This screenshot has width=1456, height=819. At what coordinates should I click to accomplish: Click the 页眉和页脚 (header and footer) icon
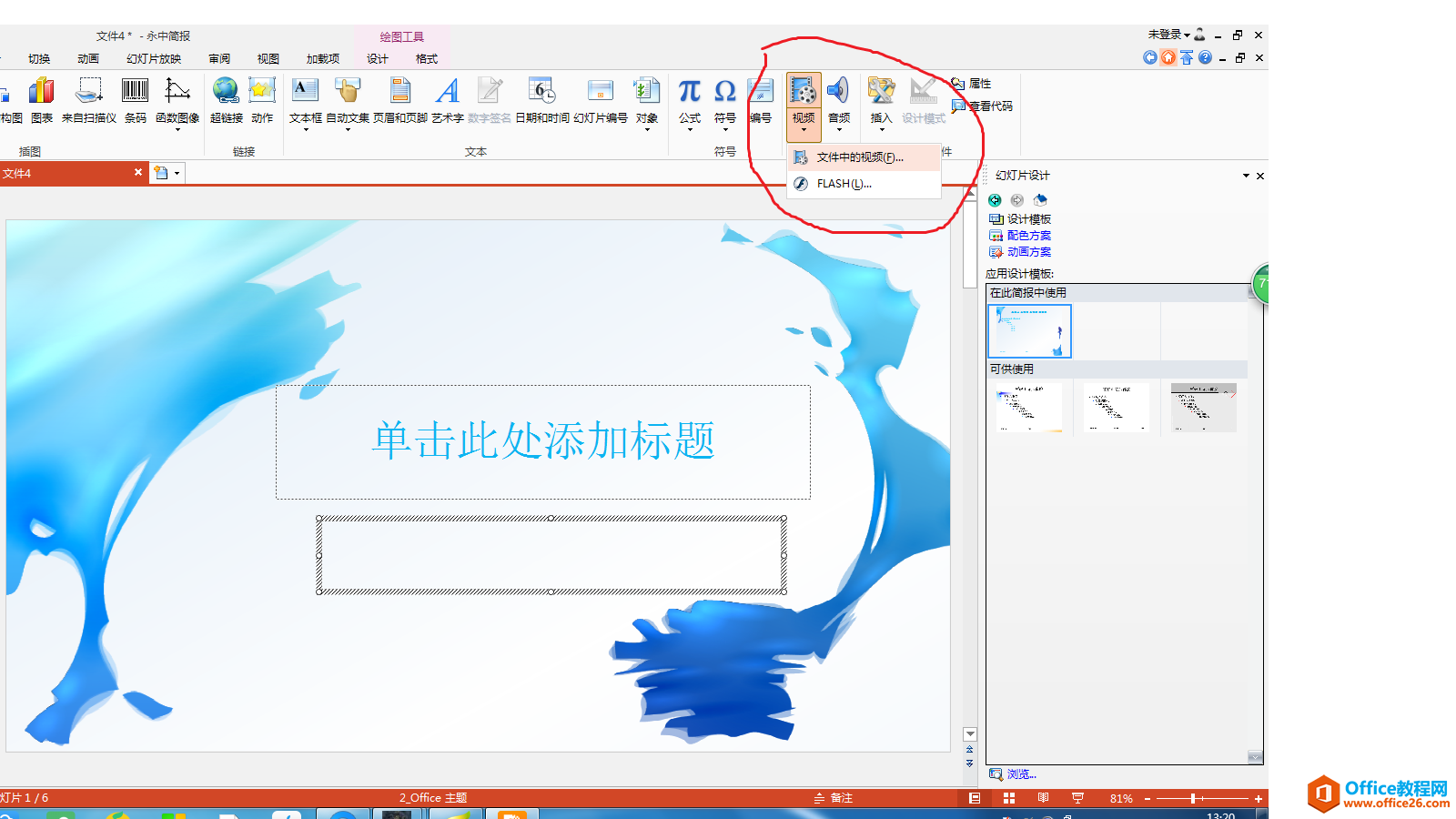[x=400, y=91]
